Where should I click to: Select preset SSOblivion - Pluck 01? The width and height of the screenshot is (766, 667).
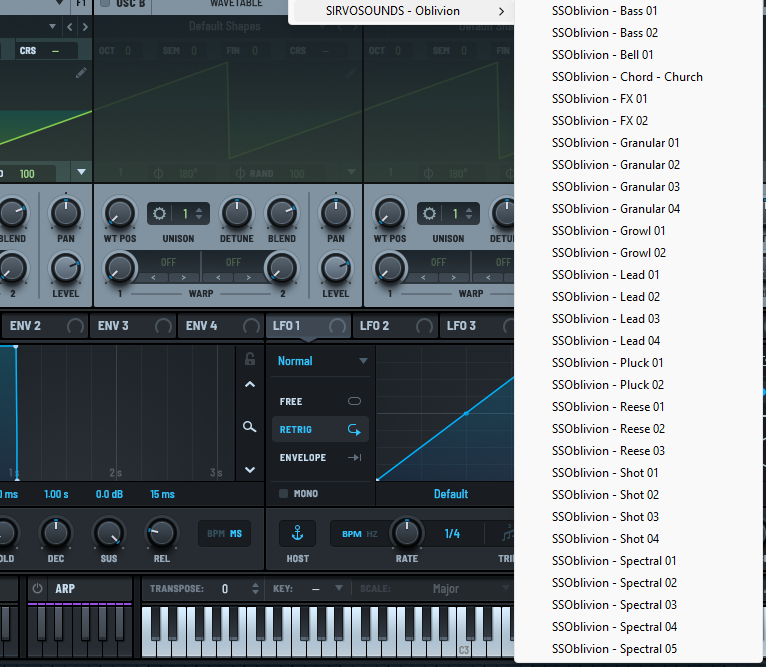[607, 363]
